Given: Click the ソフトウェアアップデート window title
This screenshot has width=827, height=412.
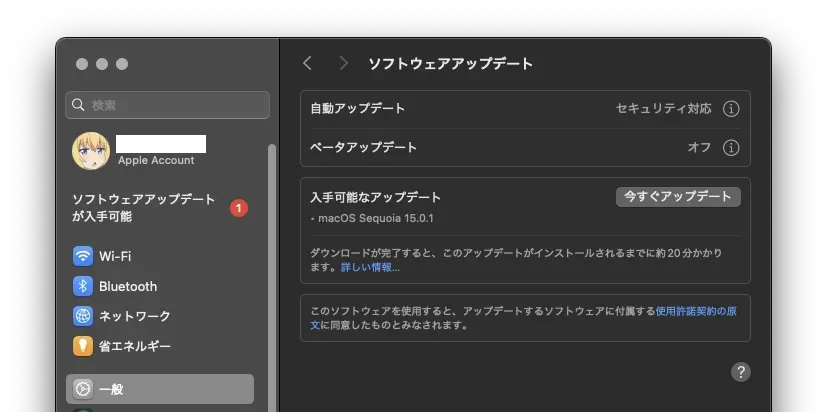Looking at the screenshot, I should click(450, 64).
